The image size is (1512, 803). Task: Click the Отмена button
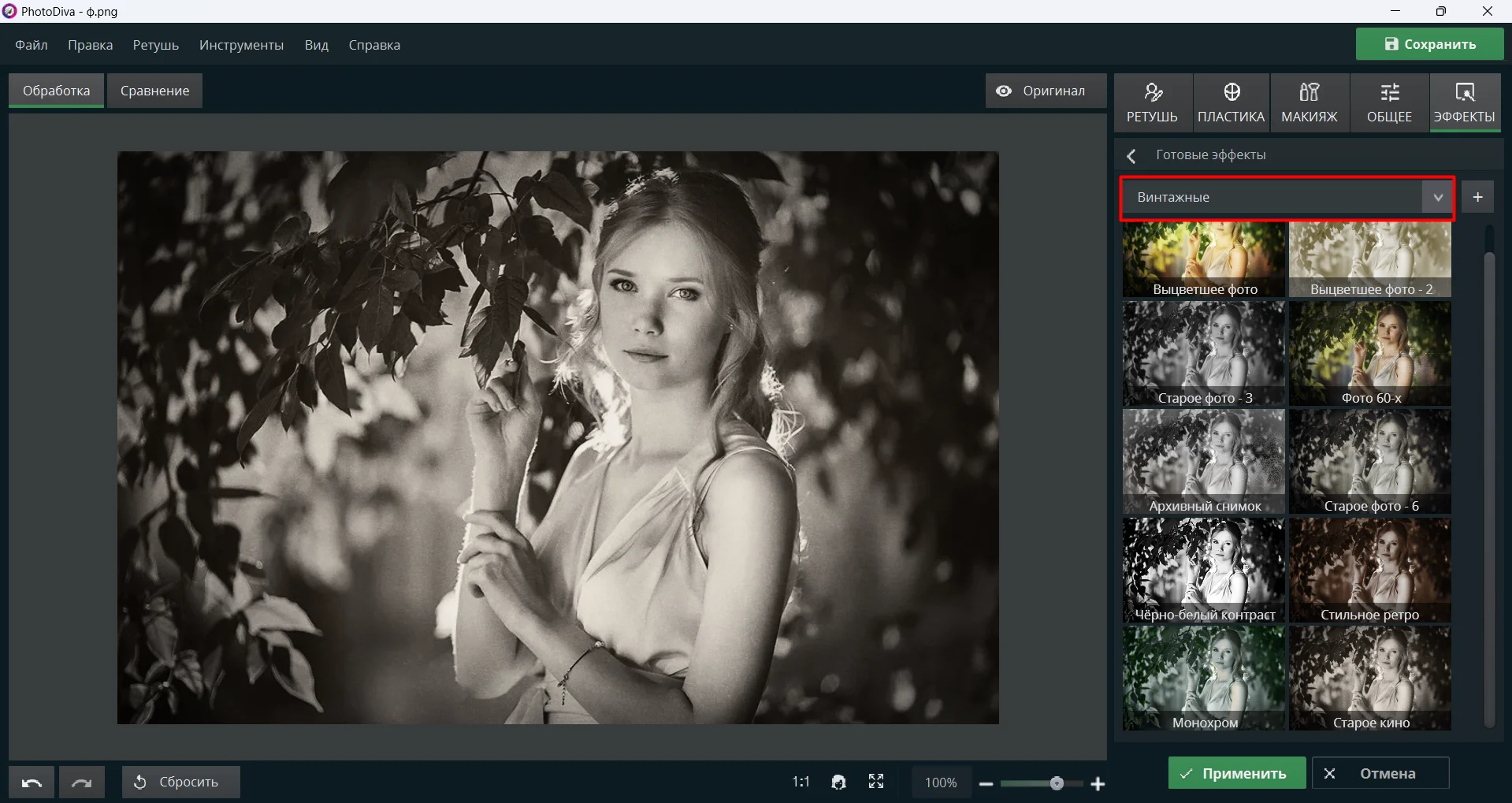1380,773
